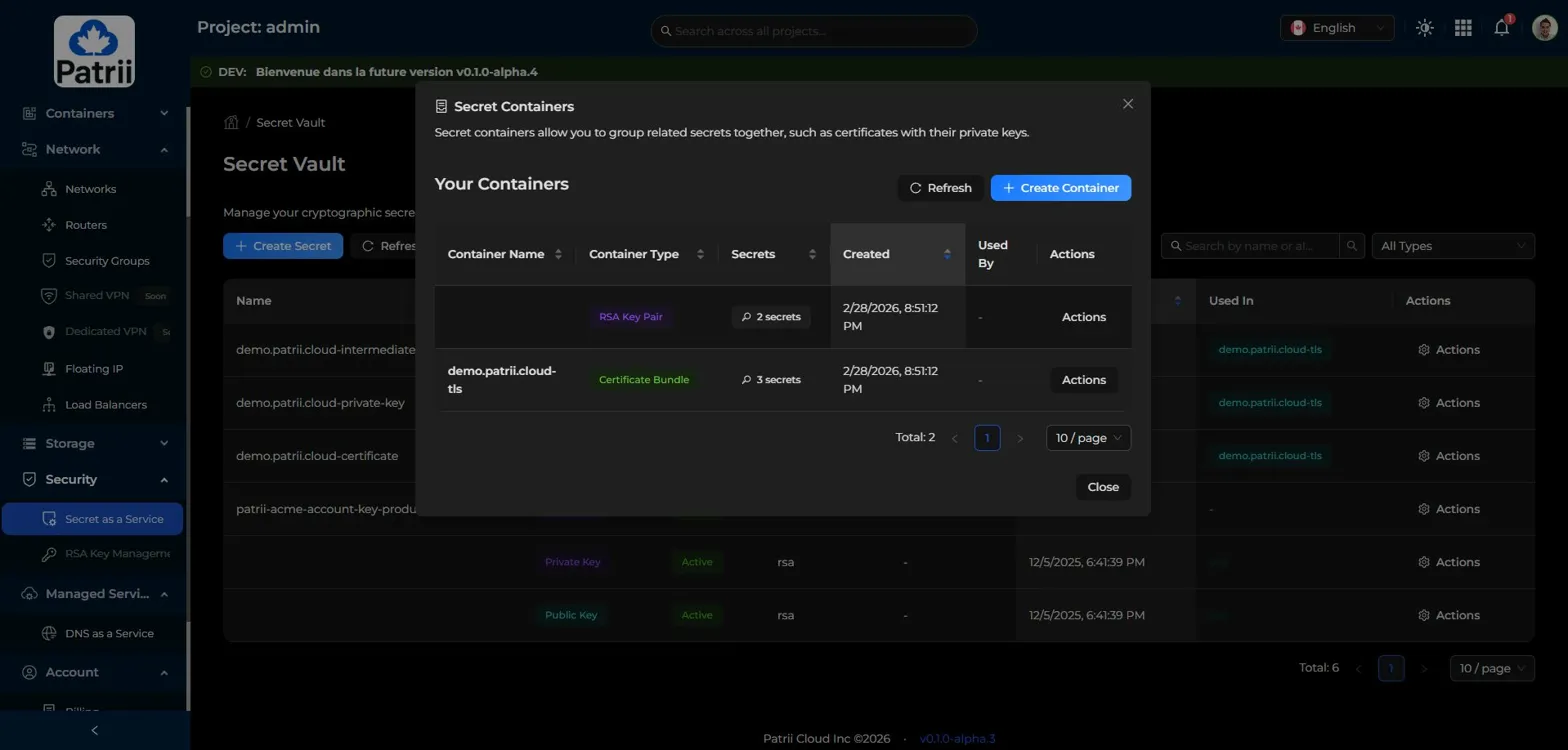Sort the dialog by Container Type

[x=646, y=254]
